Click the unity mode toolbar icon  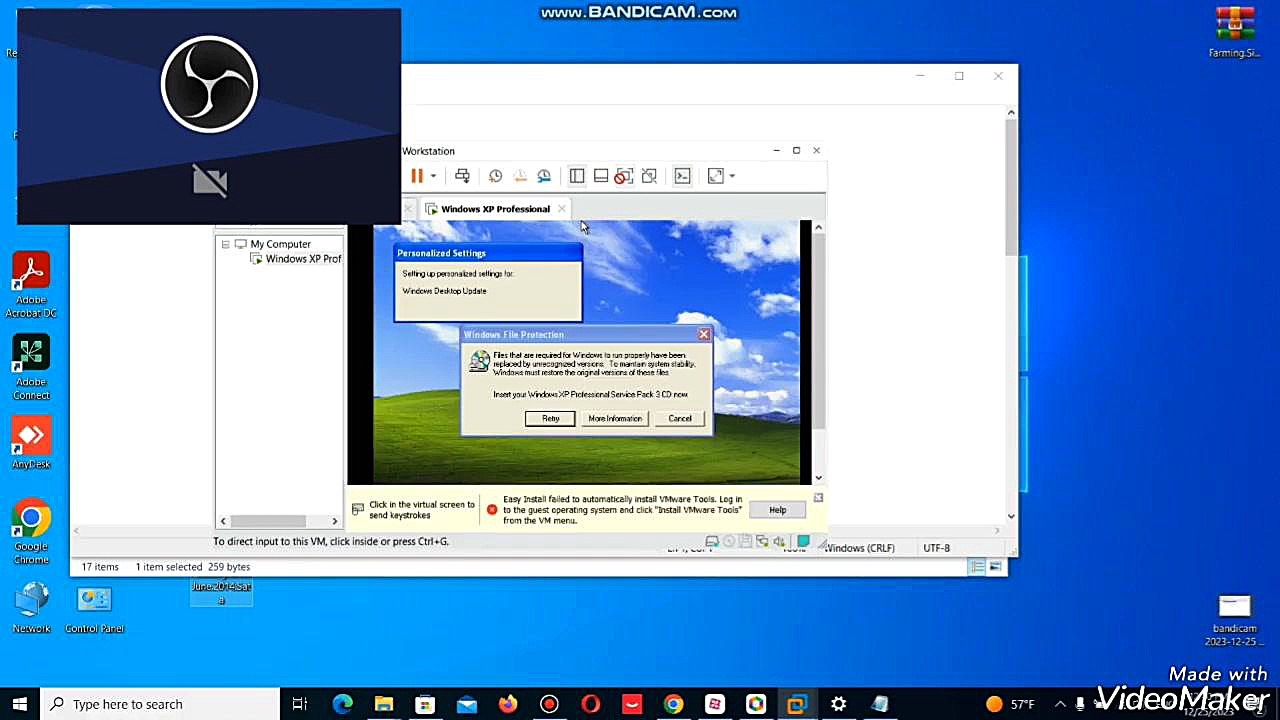click(x=649, y=176)
